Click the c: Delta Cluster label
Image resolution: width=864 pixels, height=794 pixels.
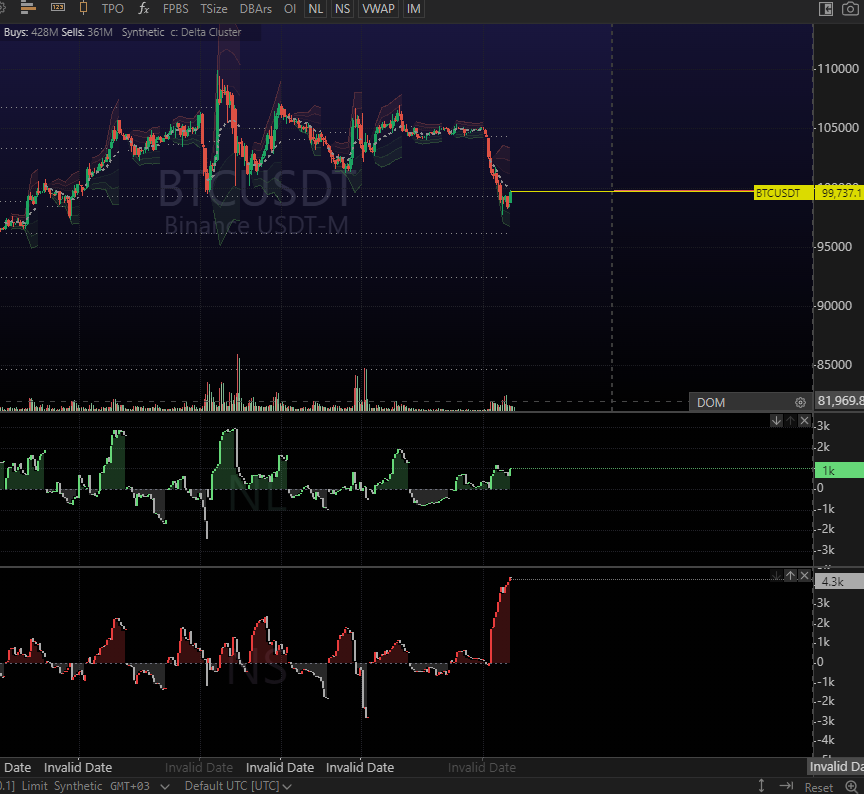coord(206,33)
